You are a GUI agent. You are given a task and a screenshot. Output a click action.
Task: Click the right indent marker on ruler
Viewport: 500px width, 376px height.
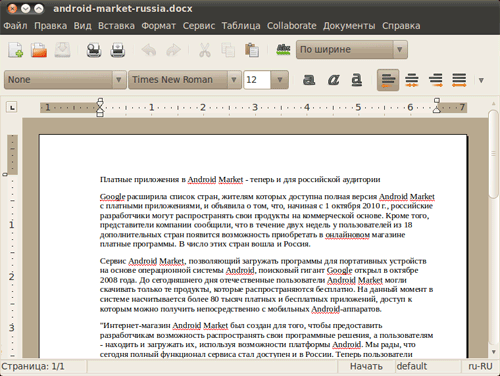tap(437, 106)
